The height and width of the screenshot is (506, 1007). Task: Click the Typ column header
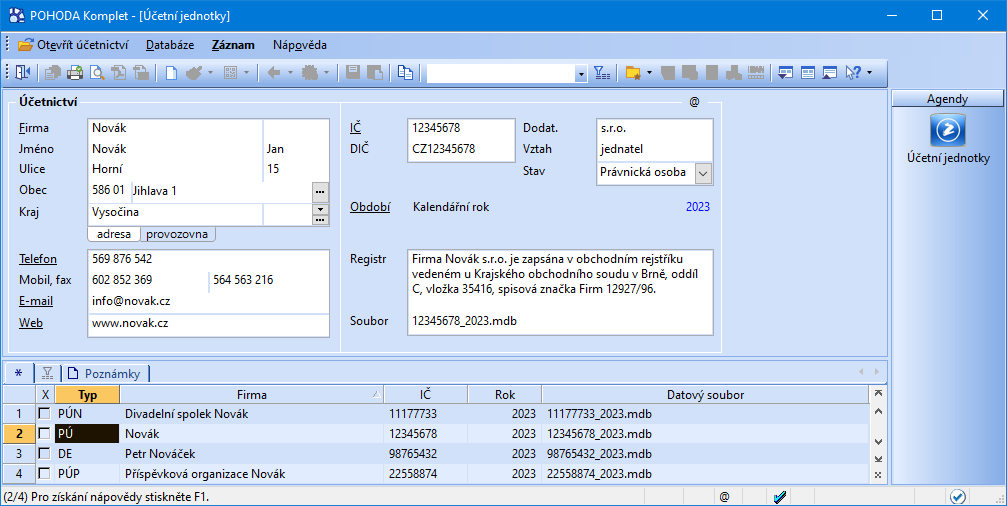pyautogui.click(x=87, y=394)
